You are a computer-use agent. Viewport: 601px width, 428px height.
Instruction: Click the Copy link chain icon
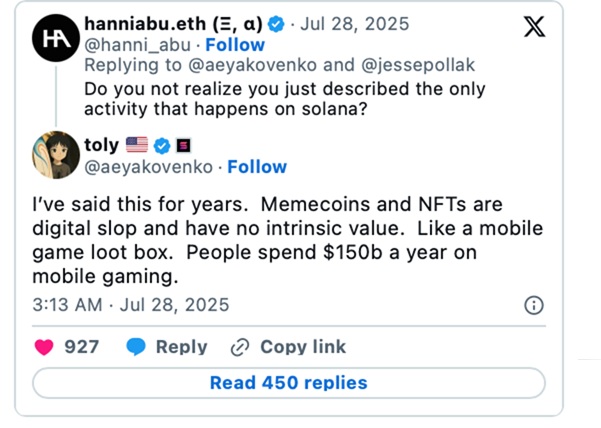tap(240, 347)
